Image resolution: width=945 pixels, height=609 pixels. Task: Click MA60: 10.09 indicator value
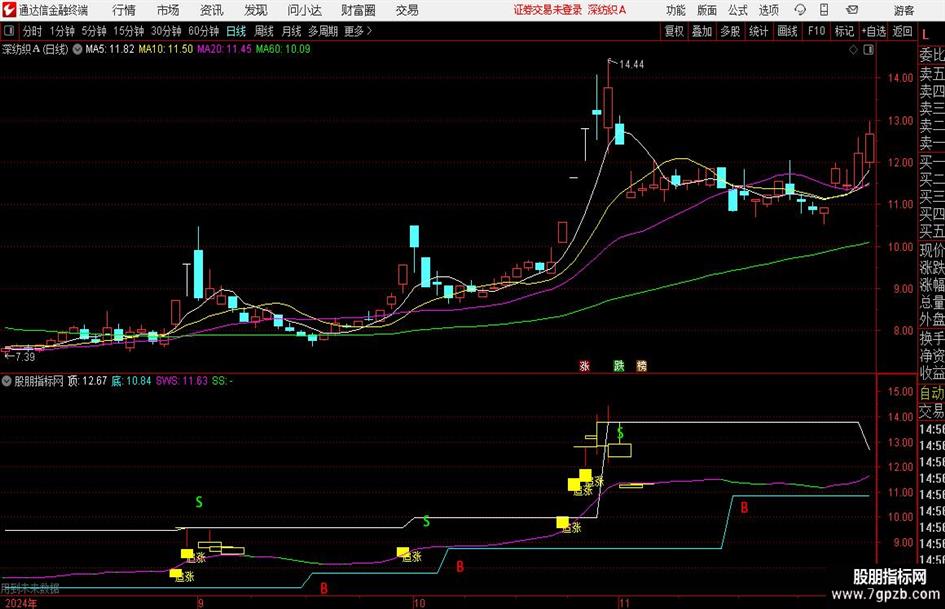point(283,49)
